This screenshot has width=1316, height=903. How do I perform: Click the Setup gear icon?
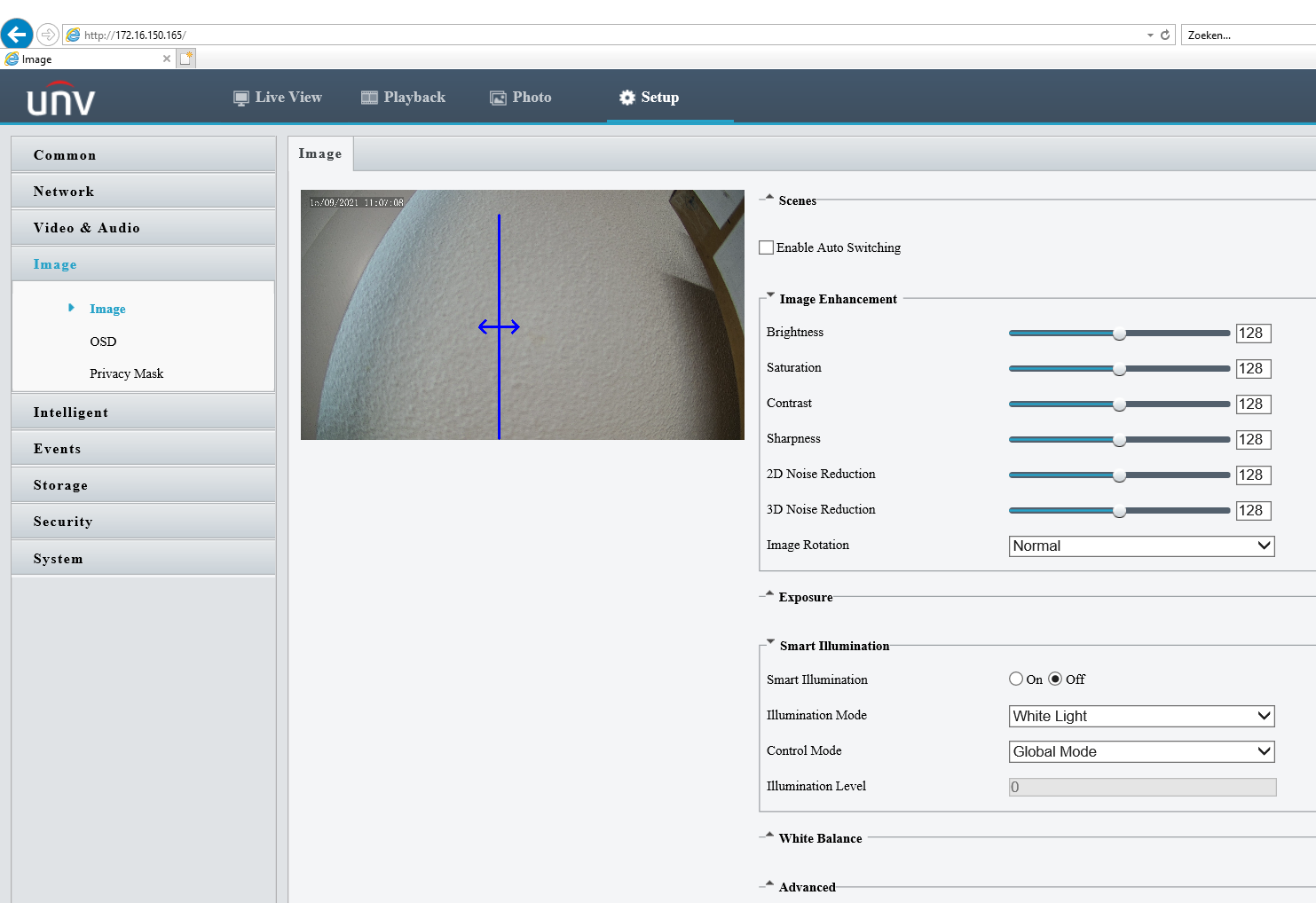pos(626,98)
